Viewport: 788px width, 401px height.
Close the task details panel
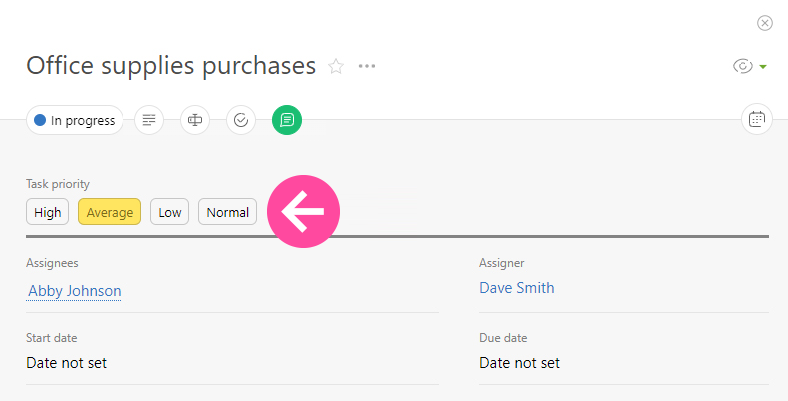(x=765, y=23)
